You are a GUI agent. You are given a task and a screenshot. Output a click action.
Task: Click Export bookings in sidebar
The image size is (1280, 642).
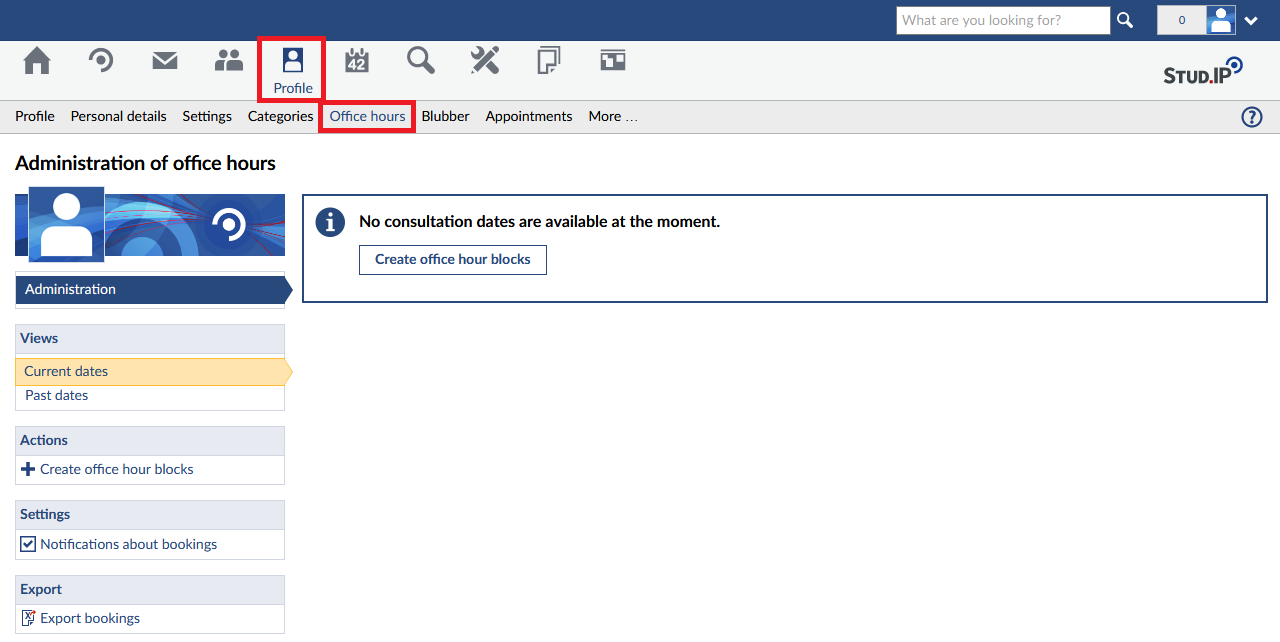pos(90,619)
